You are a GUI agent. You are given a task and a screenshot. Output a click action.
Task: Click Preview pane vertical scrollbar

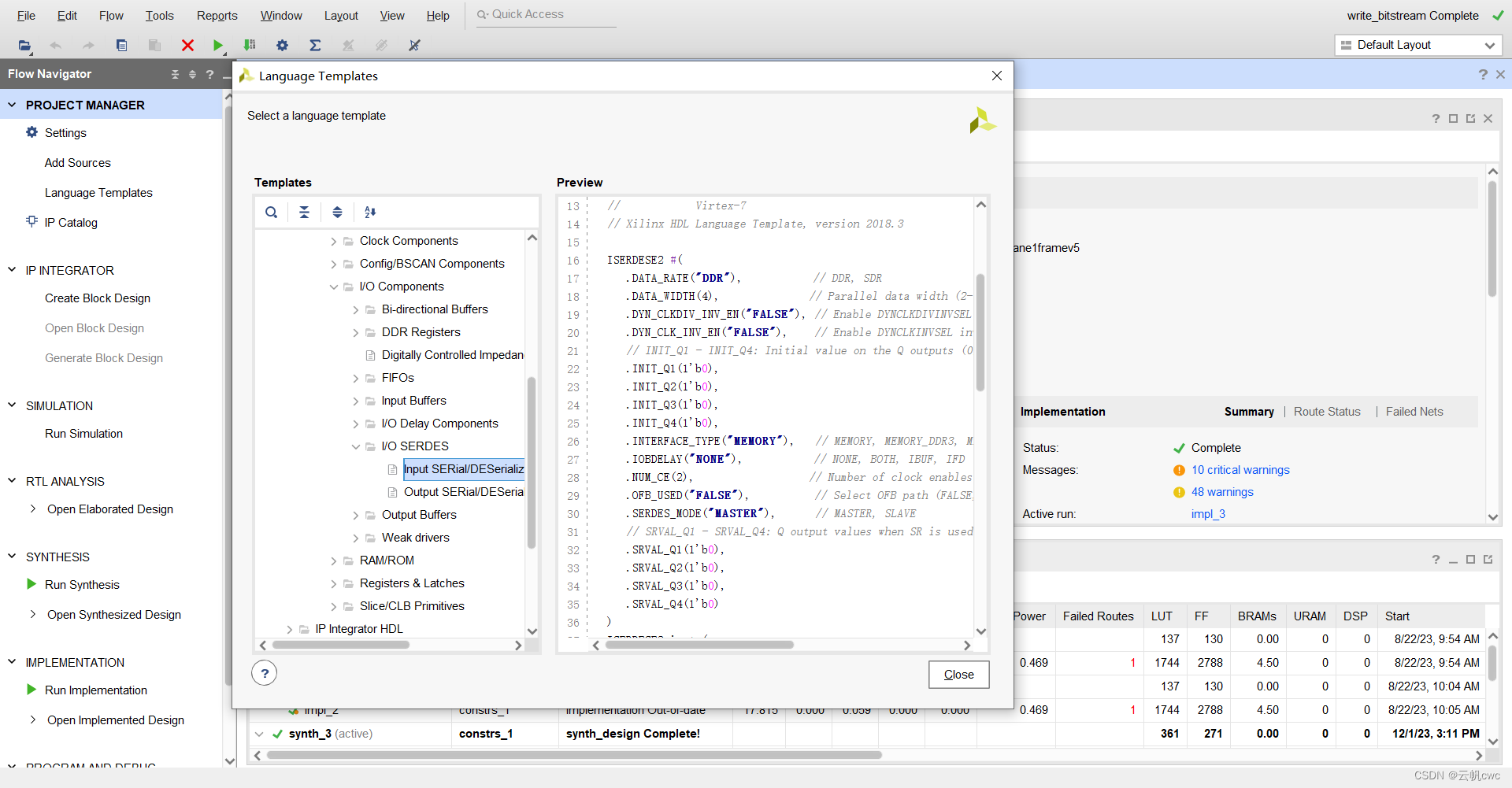tap(980, 332)
